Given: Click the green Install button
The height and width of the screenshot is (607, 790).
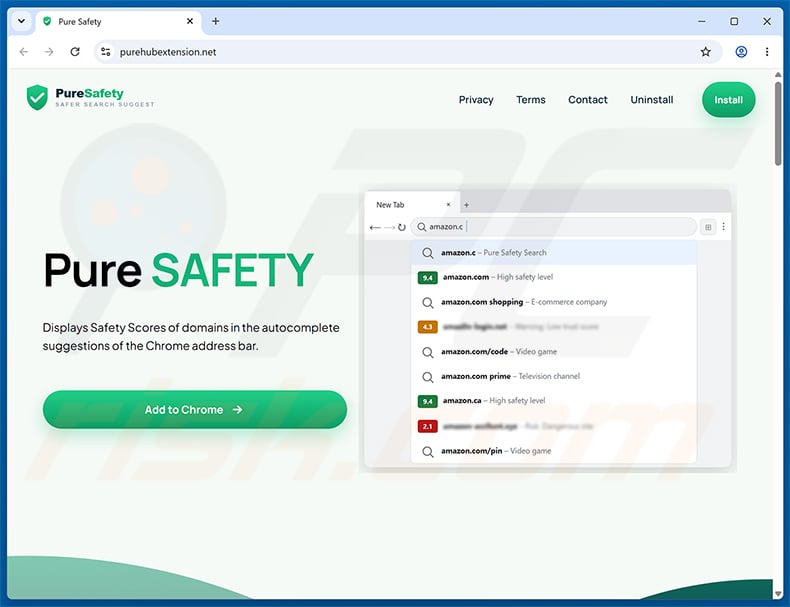Looking at the screenshot, I should [729, 100].
